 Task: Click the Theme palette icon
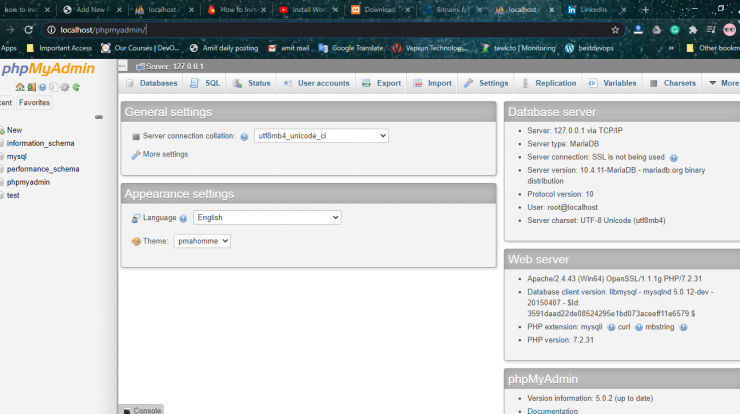click(136, 241)
